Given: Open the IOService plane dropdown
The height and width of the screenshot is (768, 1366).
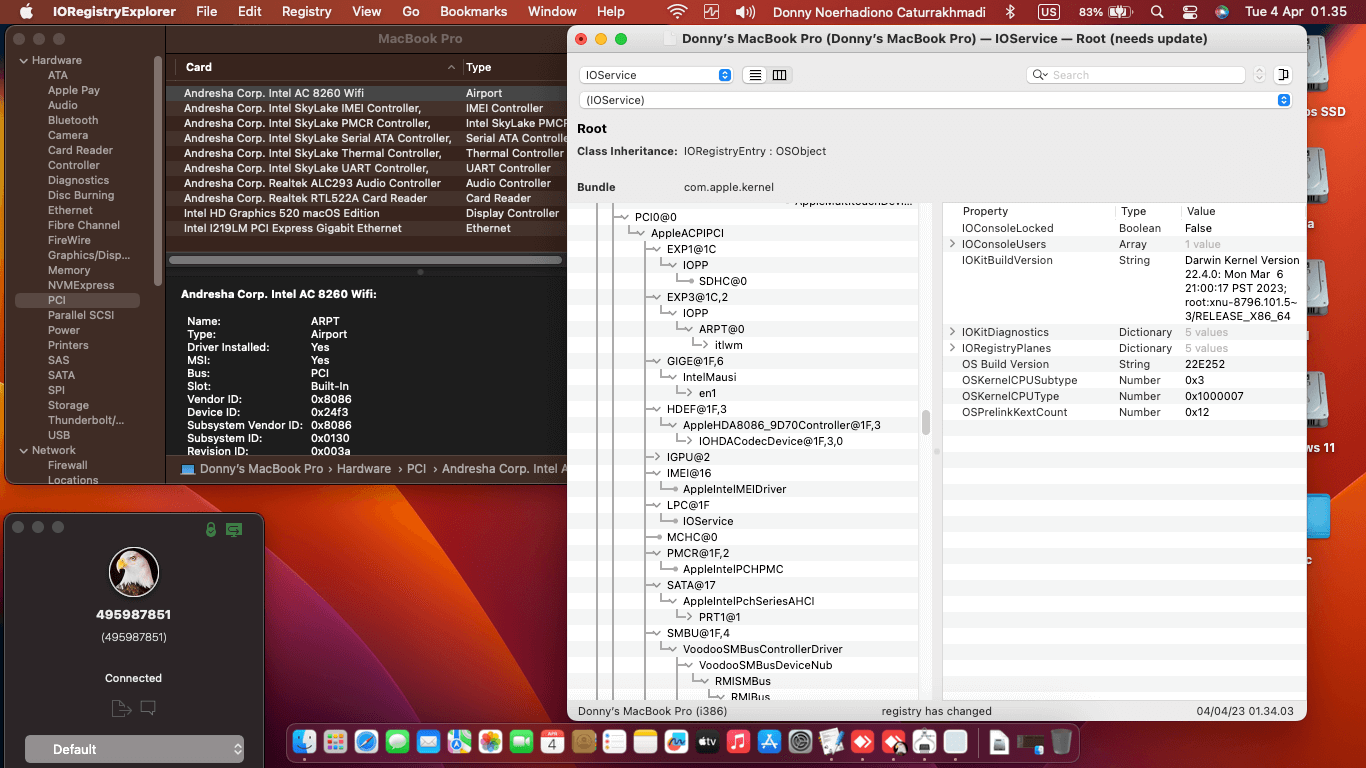Looking at the screenshot, I should tap(655, 75).
